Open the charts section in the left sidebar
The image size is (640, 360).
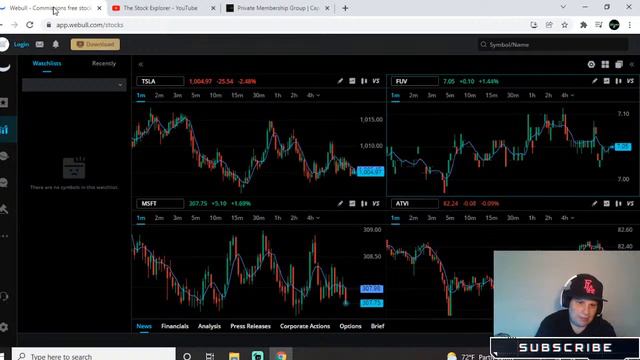pyautogui.click(x=5, y=130)
